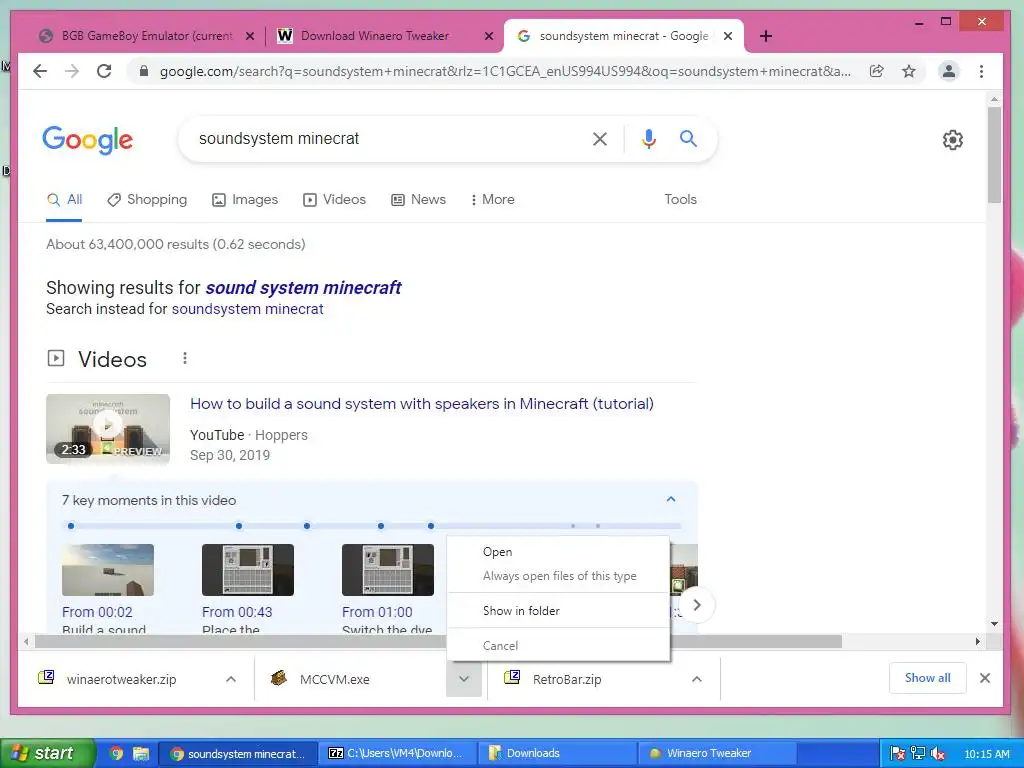Open the From 00:02 moment thumbnail

coord(108,570)
